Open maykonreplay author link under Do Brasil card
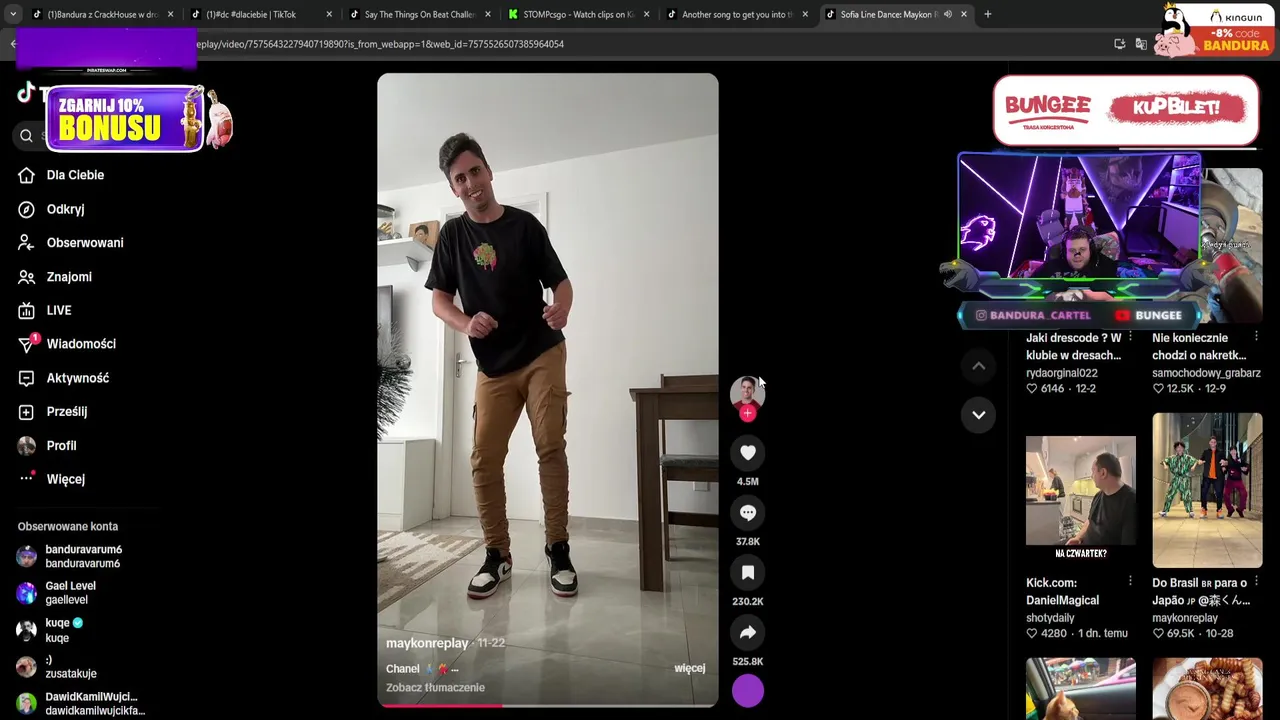The height and width of the screenshot is (720, 1280). pos(1185,618)
